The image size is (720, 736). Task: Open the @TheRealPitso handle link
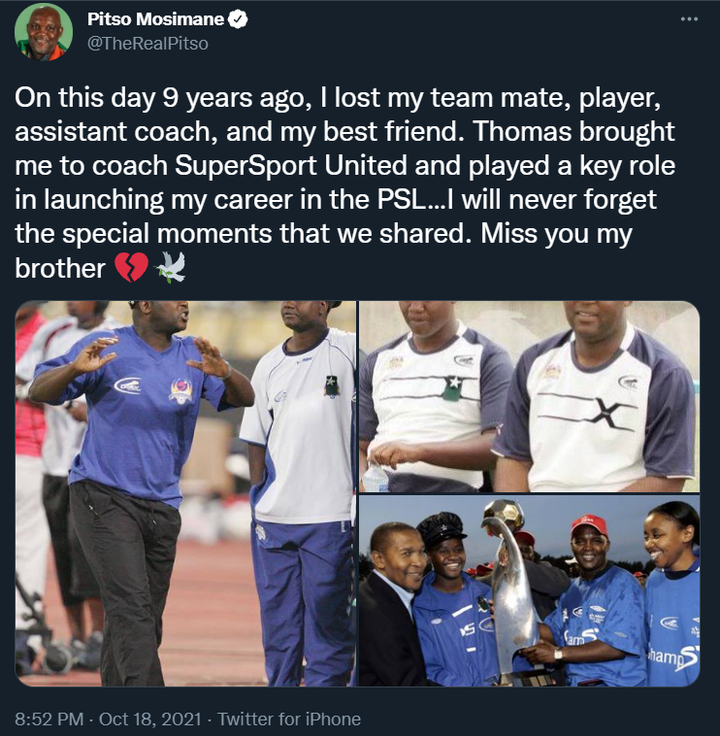point(148,44)
